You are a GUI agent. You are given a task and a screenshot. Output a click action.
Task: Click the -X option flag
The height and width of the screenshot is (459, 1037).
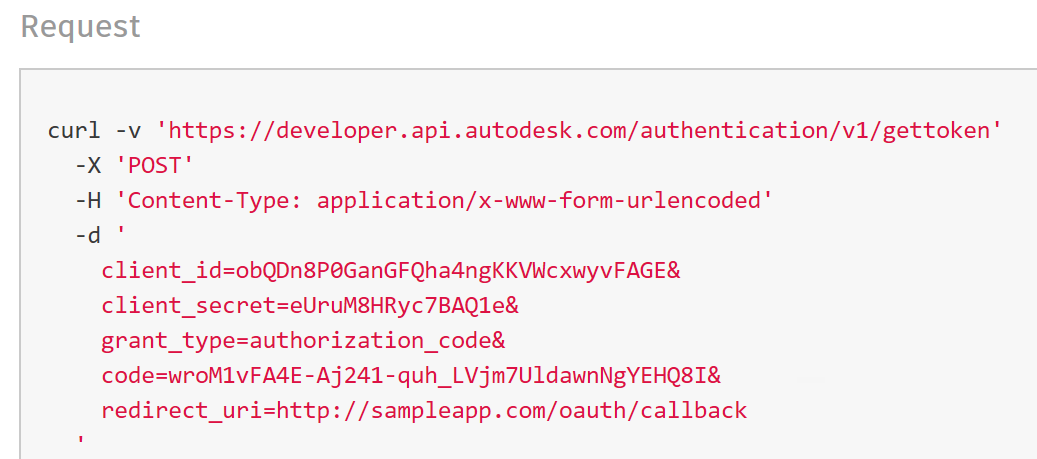click(87, 165)
